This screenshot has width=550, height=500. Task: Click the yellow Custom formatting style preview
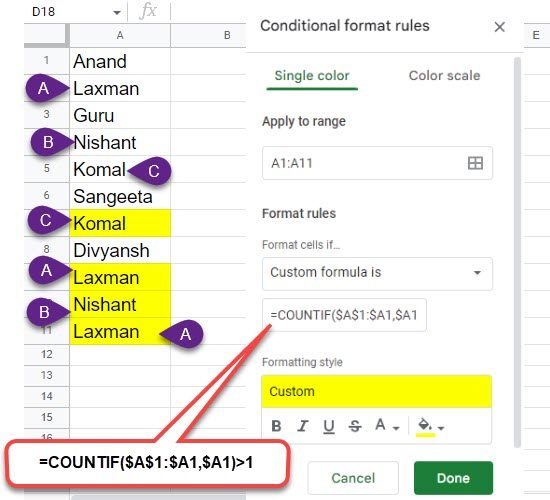377,392
